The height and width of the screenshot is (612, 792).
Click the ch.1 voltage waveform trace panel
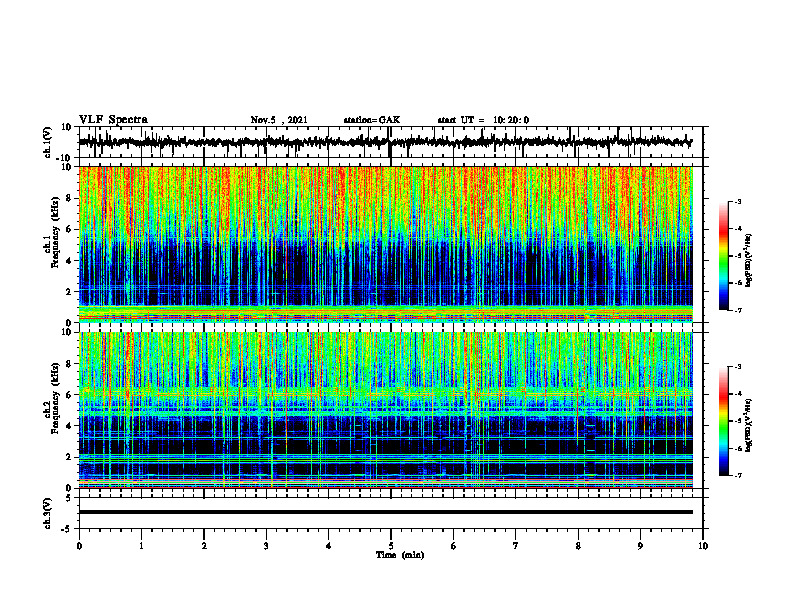point(390,142)
